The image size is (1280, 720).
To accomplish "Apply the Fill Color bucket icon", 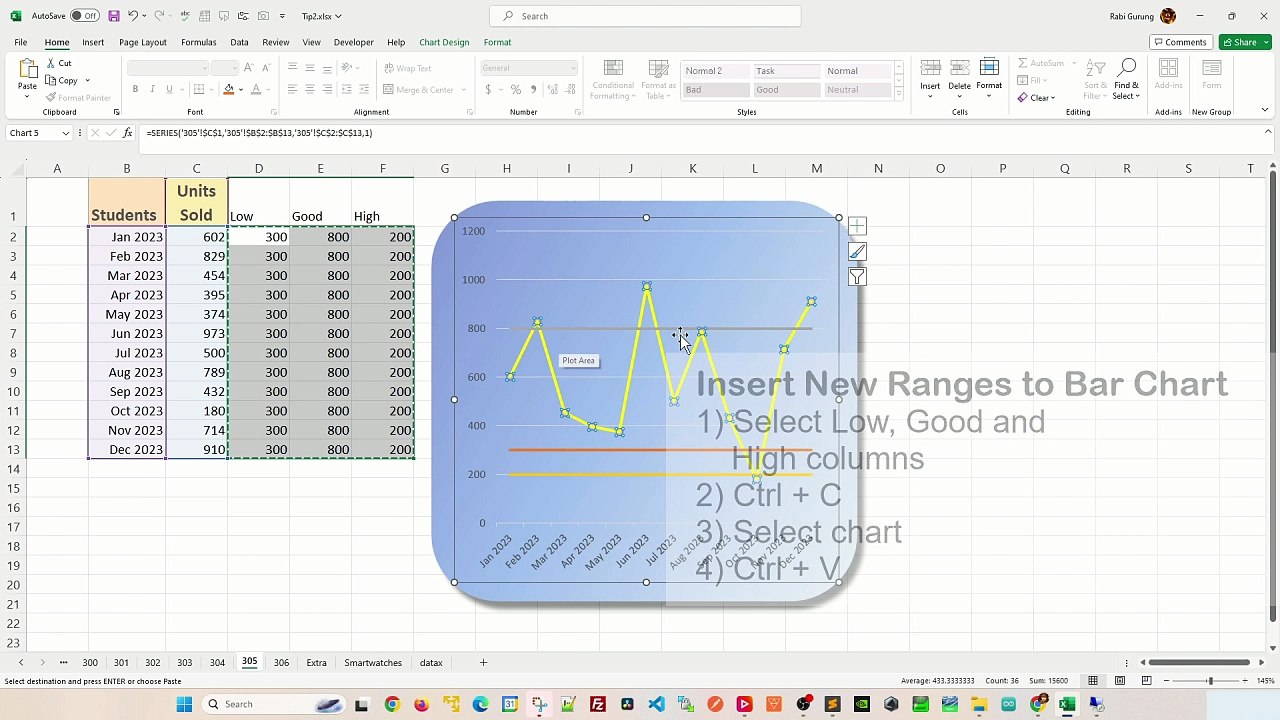I will click(x=228, y=89).
